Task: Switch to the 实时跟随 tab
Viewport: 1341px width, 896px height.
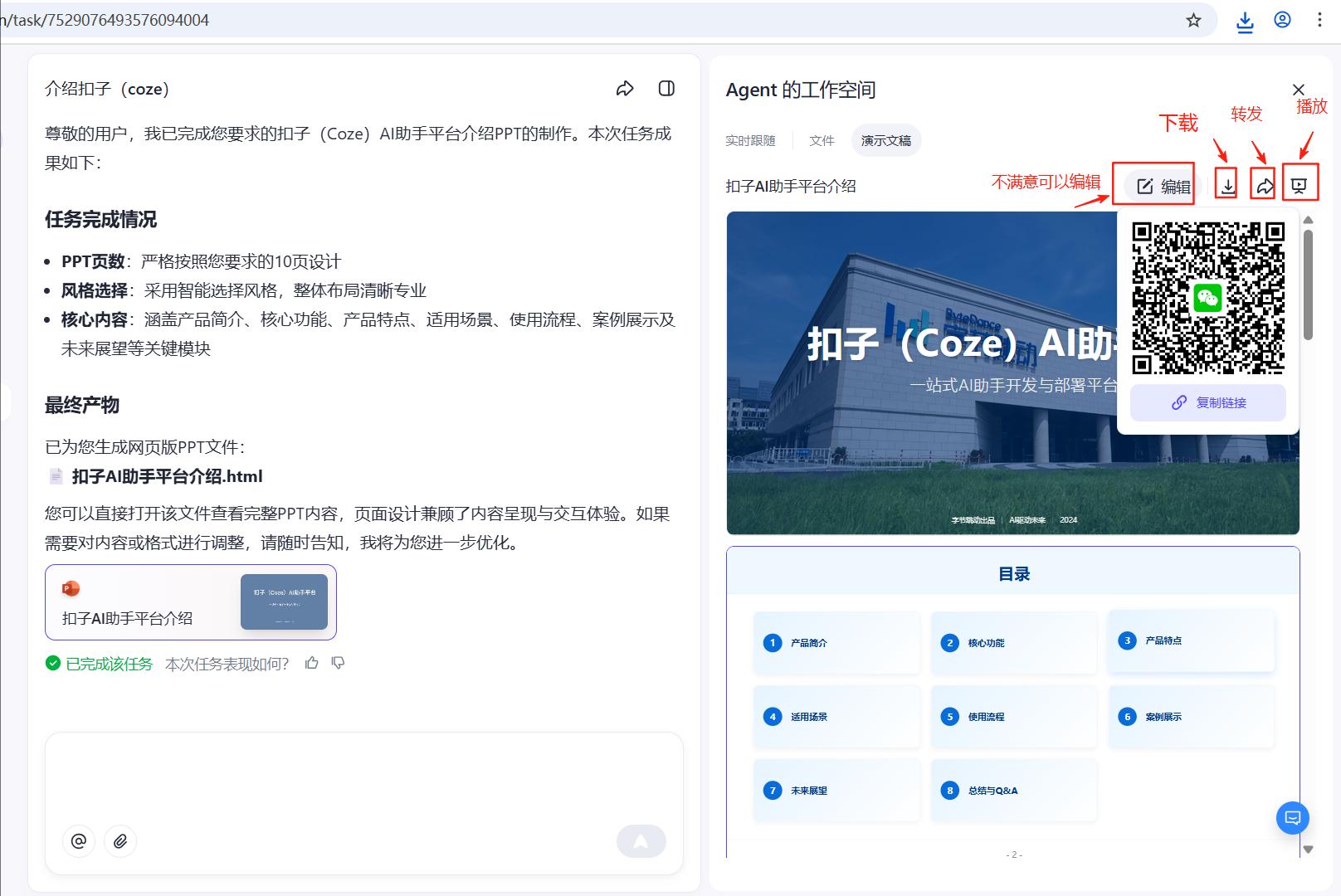Action: pyautogui.click(x=749, y=140)
